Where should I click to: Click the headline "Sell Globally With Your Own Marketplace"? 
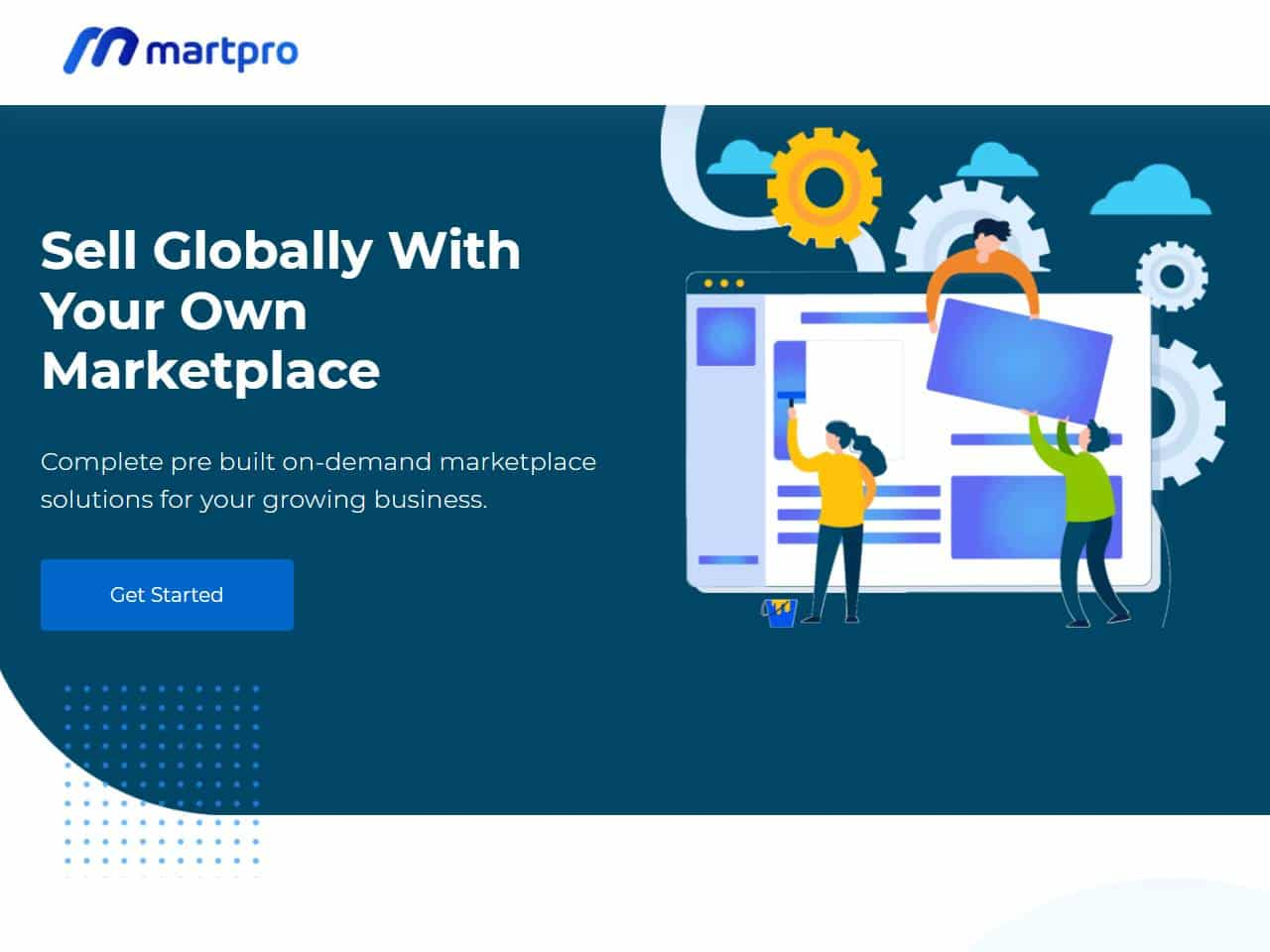click(281, 310)
